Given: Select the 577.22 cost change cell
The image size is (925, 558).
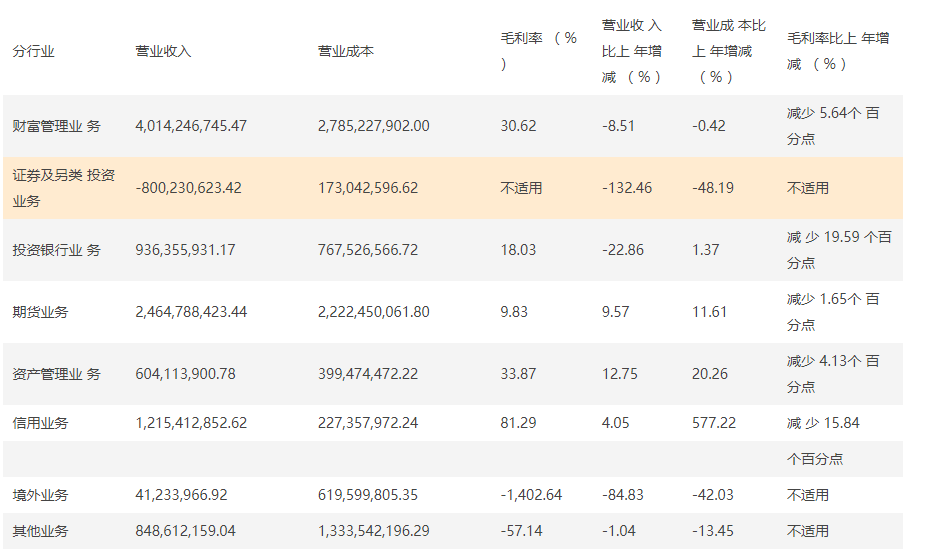Looking at the screenshot, I should tap(714, 423).
